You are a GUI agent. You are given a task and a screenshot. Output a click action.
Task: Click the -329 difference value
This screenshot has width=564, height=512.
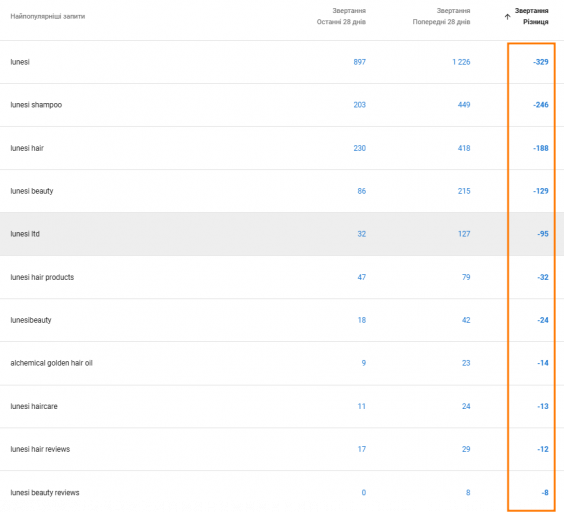pos(541,62)
